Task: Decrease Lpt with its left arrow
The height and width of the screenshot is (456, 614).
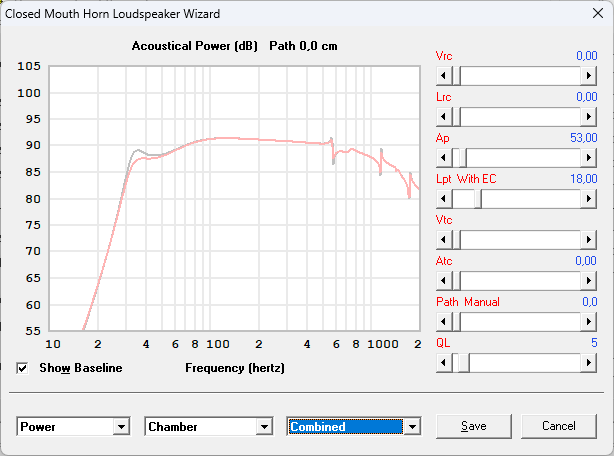Action: click(444, 199)
